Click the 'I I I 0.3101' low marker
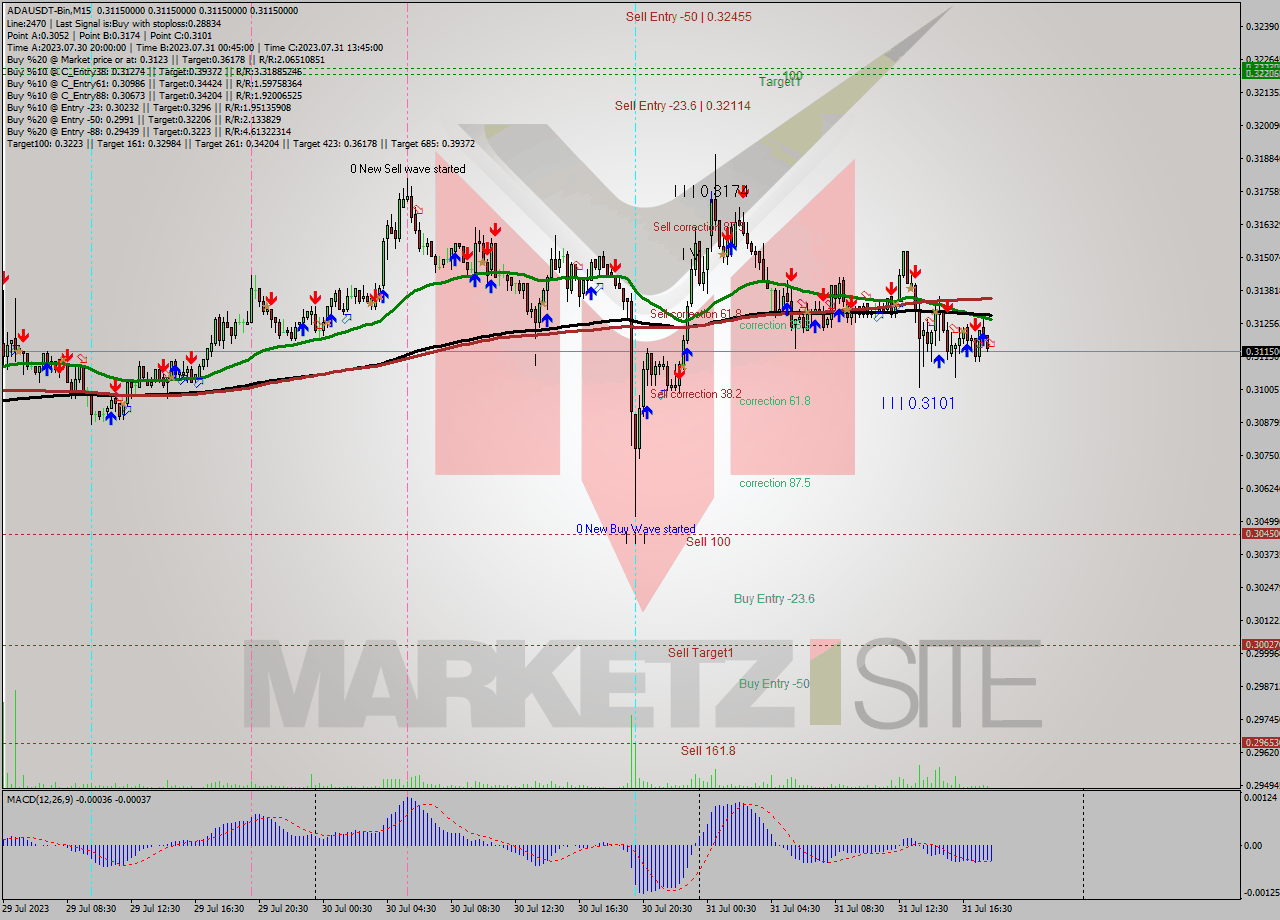The height and width of the screenshot is (920, 1280). (x=918, y=403)
